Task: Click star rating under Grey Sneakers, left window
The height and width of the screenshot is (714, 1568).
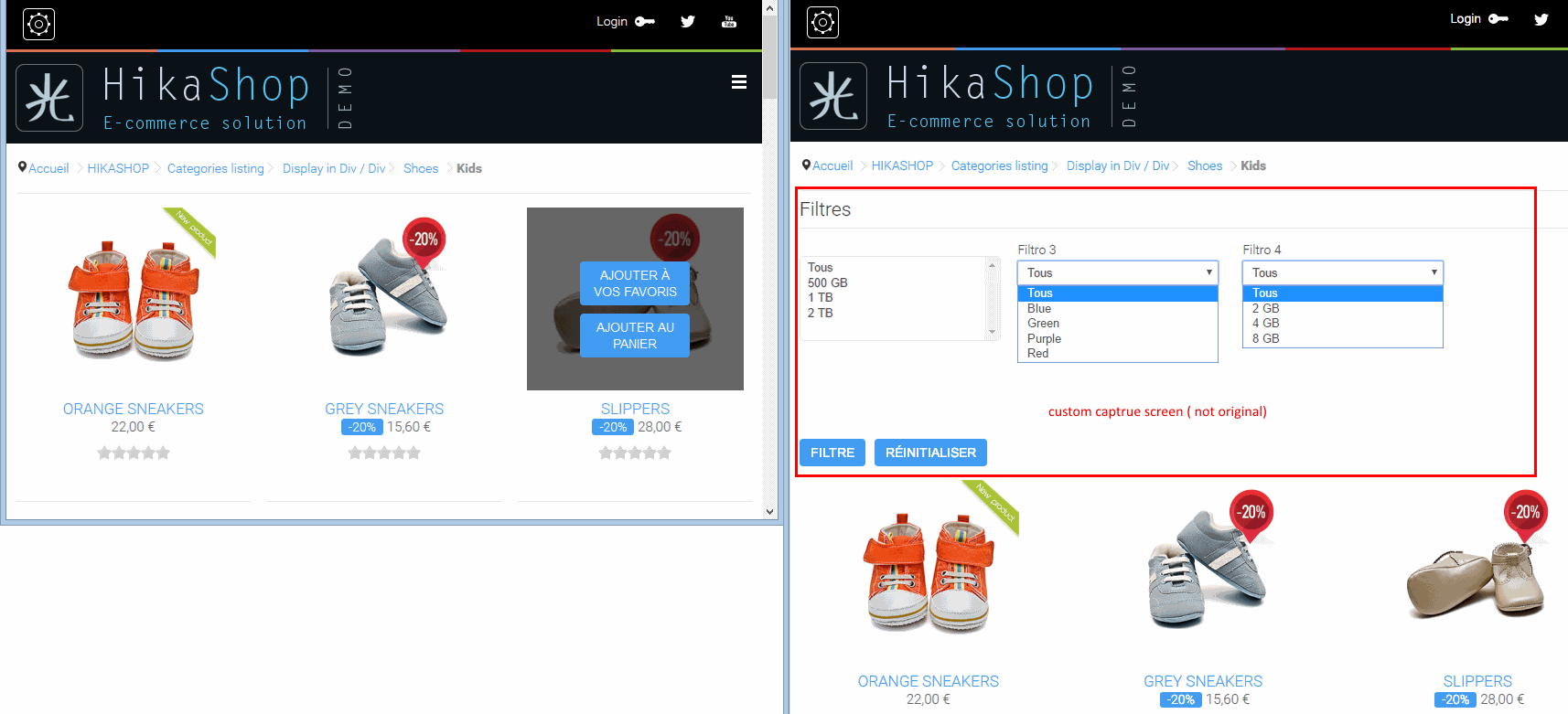Action: point(384,453)
